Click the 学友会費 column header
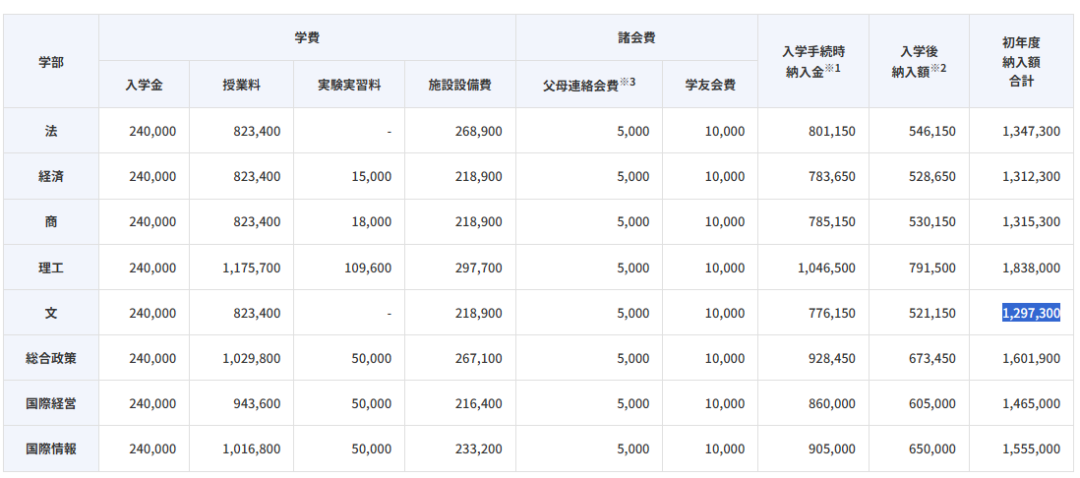Screen dimensions: 1080x478 coord(709,85)
